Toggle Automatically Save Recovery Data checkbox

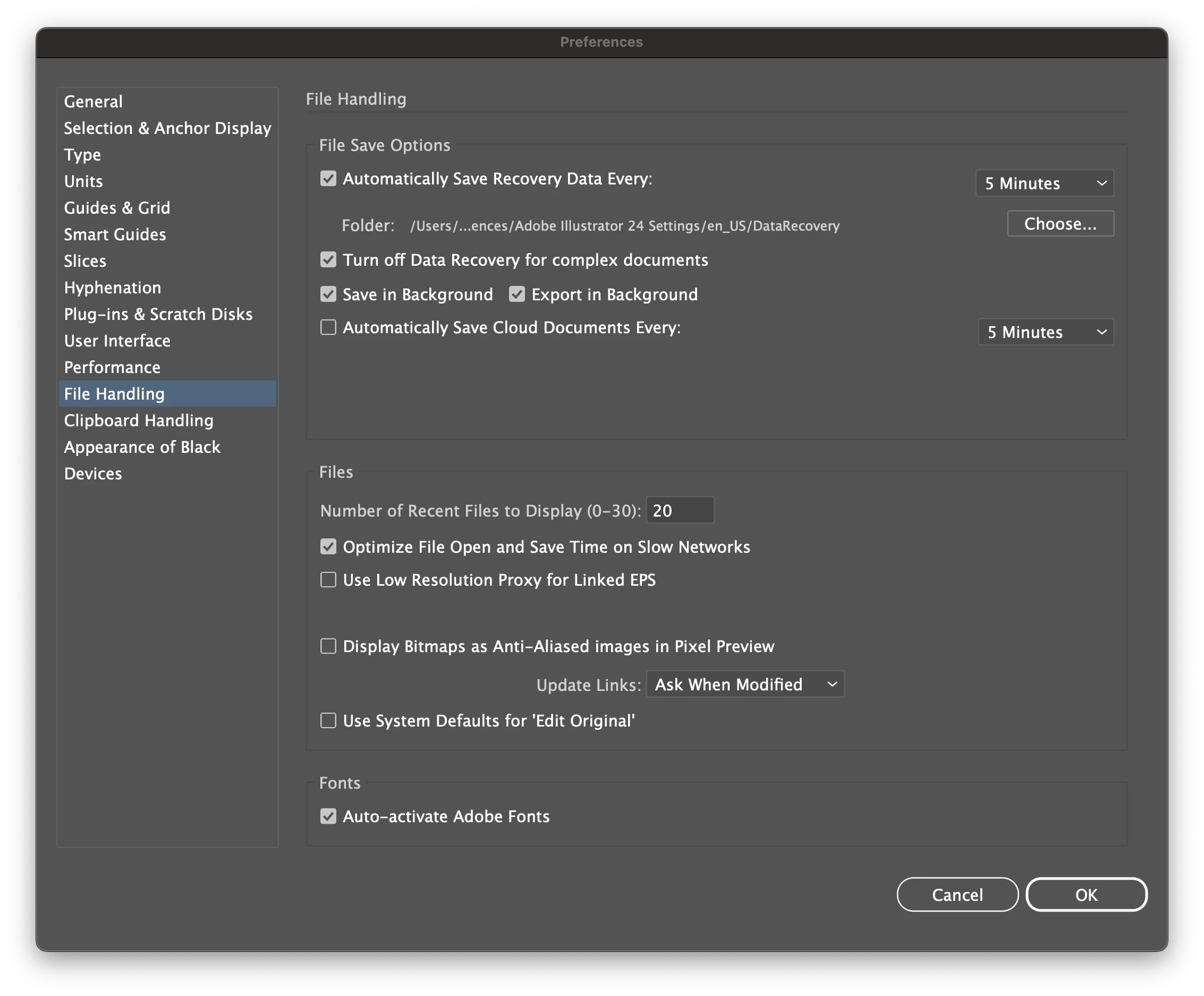(x=328, y=179)
